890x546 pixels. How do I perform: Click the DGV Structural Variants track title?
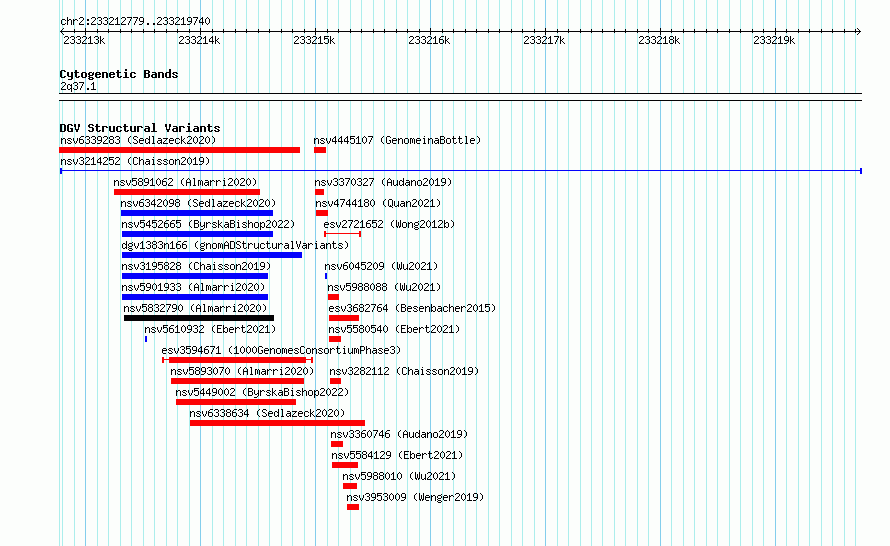(x=140, y=128)
